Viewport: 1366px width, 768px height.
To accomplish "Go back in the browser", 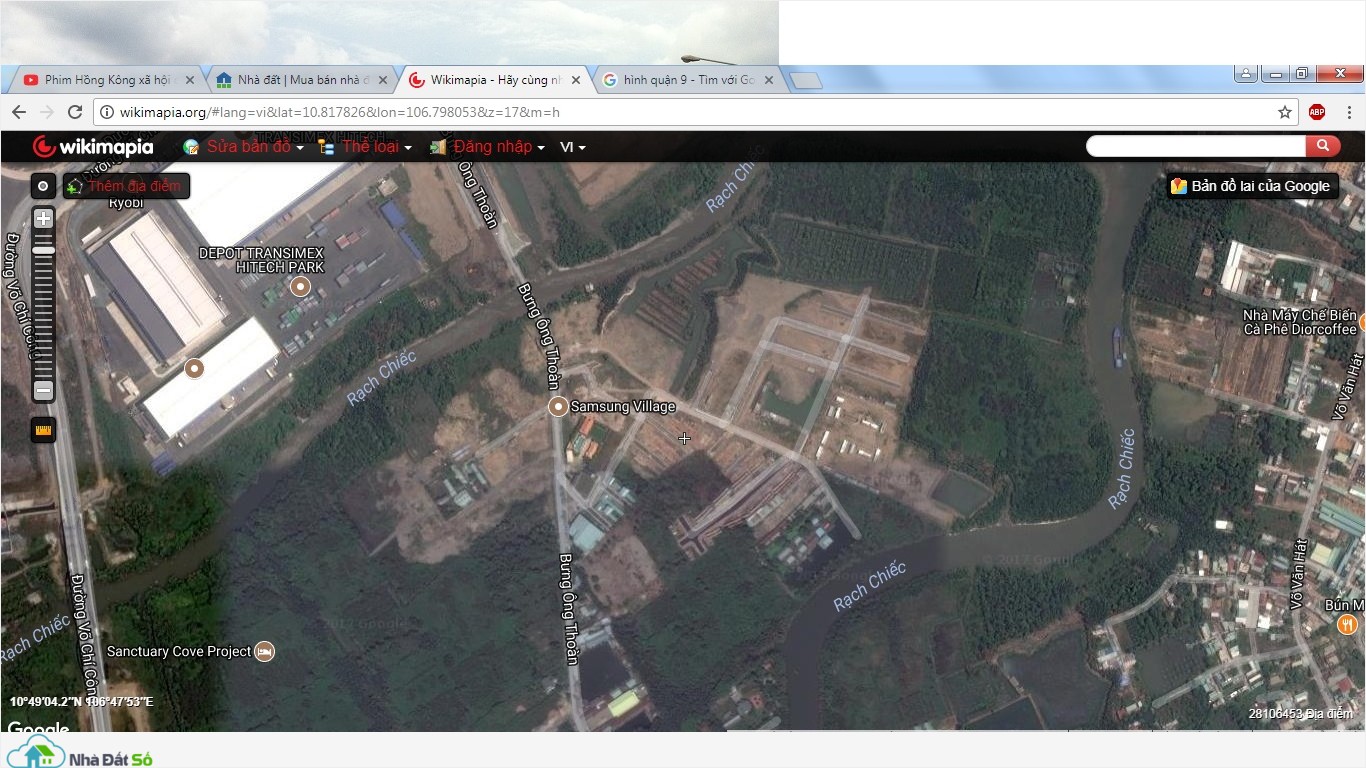I will [x=19, y=112].
